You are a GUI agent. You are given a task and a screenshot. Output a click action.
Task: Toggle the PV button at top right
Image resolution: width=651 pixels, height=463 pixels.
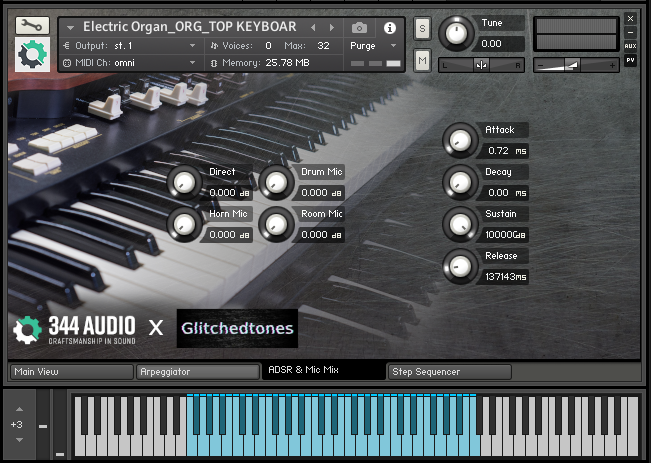[630, 60]
